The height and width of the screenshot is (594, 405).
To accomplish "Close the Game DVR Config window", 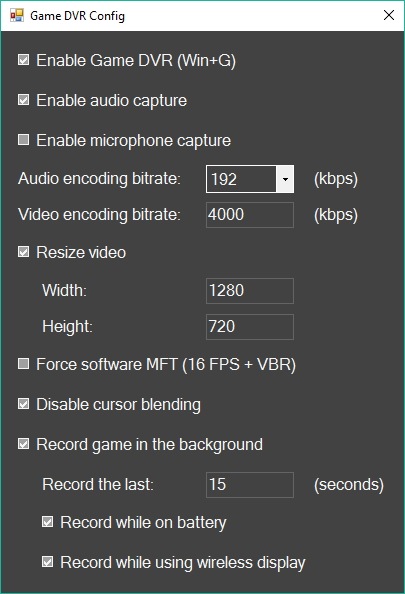I will [x=389, y=15].
